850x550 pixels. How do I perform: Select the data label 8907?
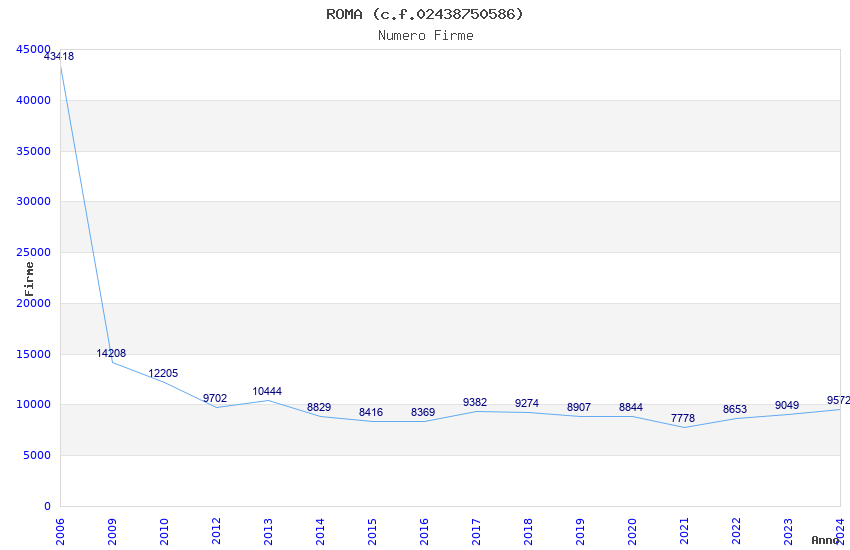pos(579,407)
